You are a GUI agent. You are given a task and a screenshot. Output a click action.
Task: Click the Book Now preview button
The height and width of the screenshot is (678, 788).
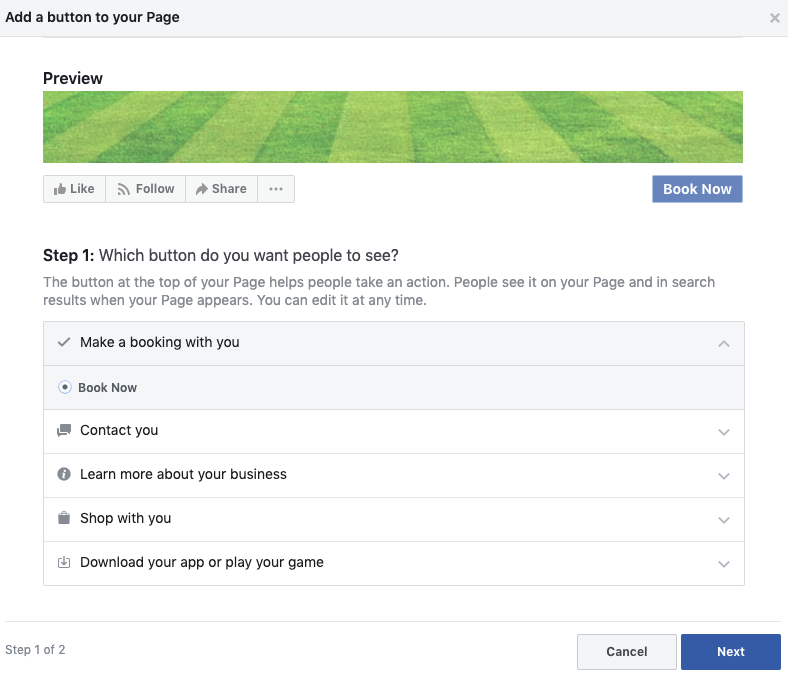[697, 189]
